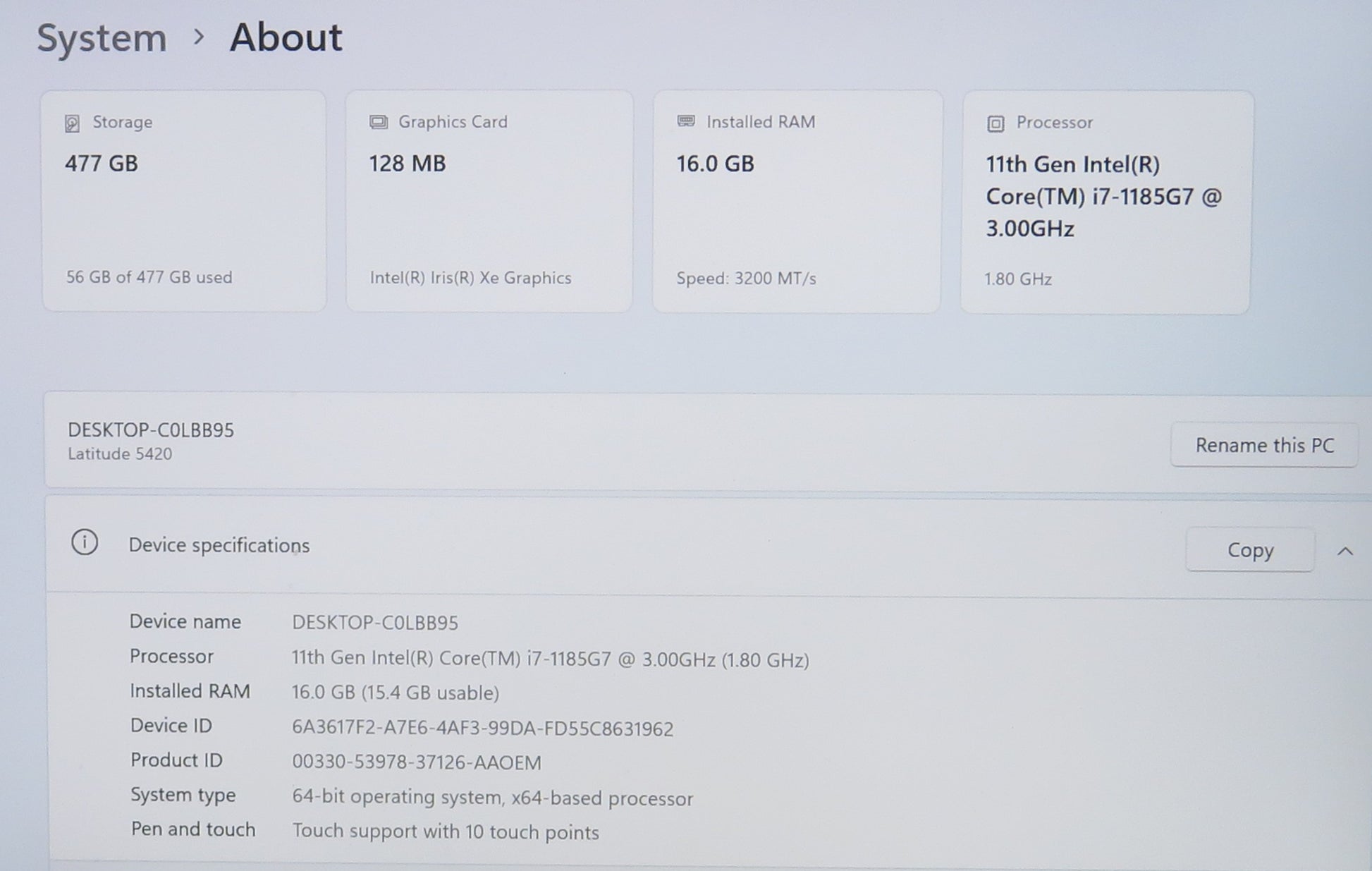Click the Device specifications info icon

coord(85,542)
